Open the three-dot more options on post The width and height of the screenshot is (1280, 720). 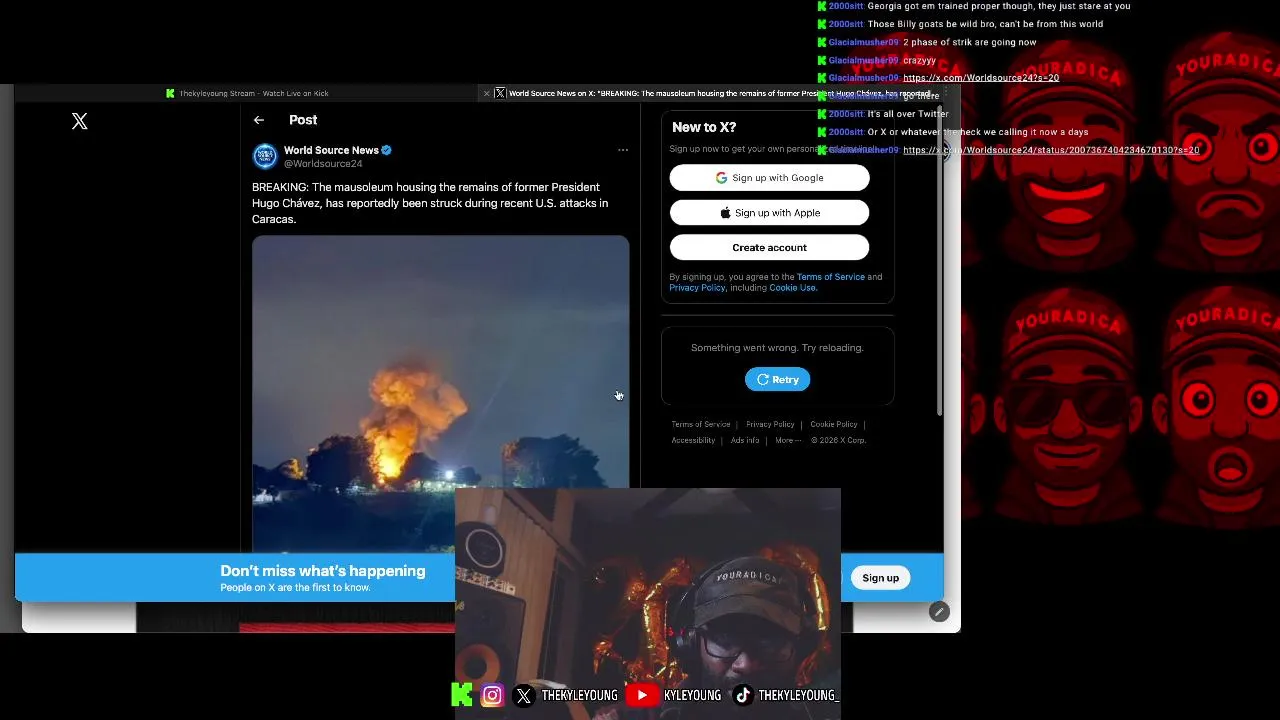click(623, 150)
